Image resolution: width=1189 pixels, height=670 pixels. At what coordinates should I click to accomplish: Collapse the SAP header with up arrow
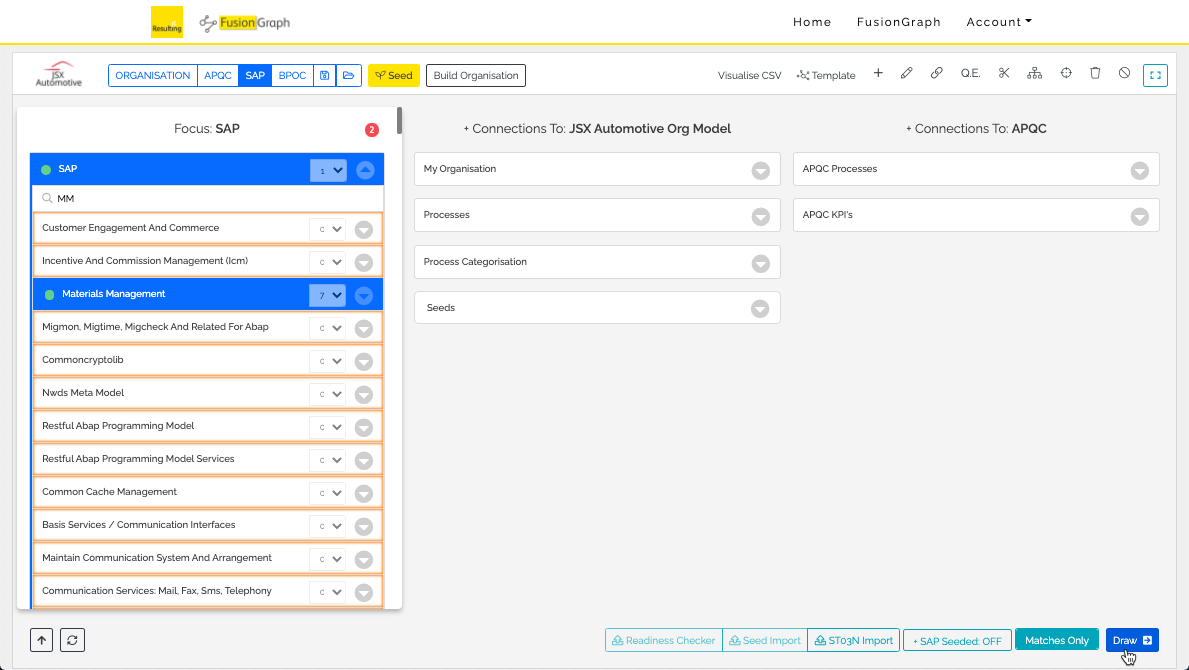coord(365,170)
